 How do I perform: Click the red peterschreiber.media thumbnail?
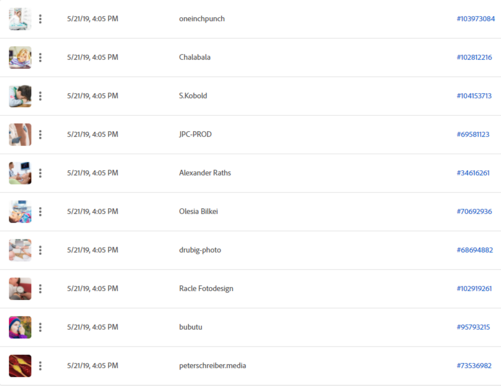(20, 366)
